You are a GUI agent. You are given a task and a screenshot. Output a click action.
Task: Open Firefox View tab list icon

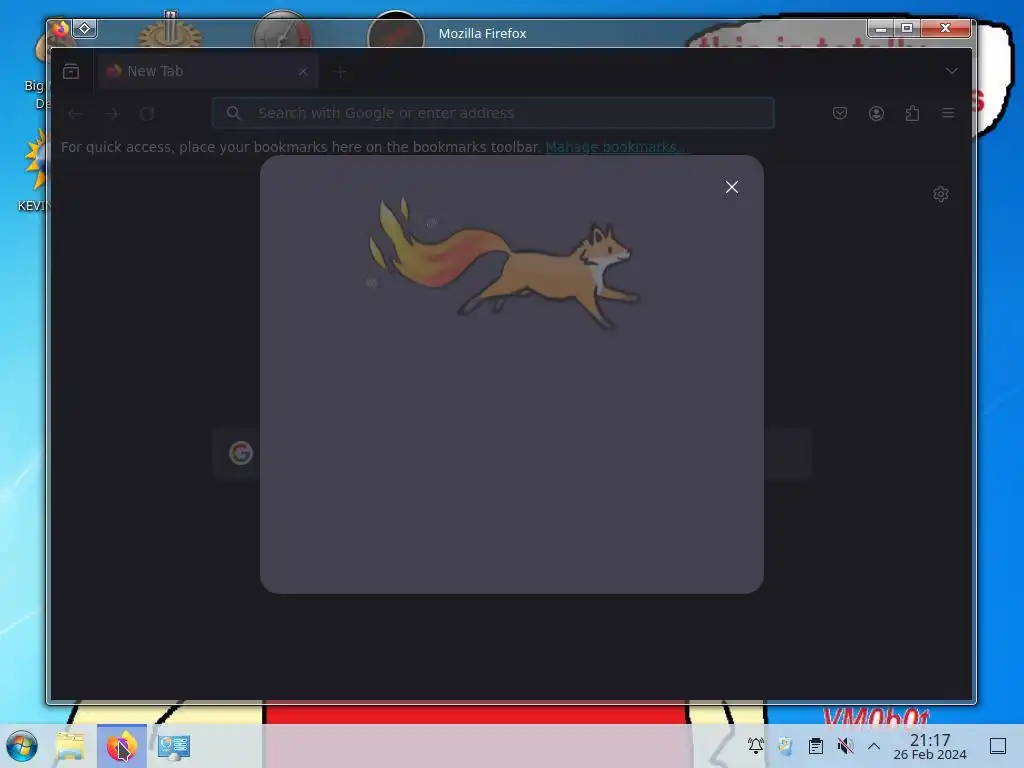71,71
